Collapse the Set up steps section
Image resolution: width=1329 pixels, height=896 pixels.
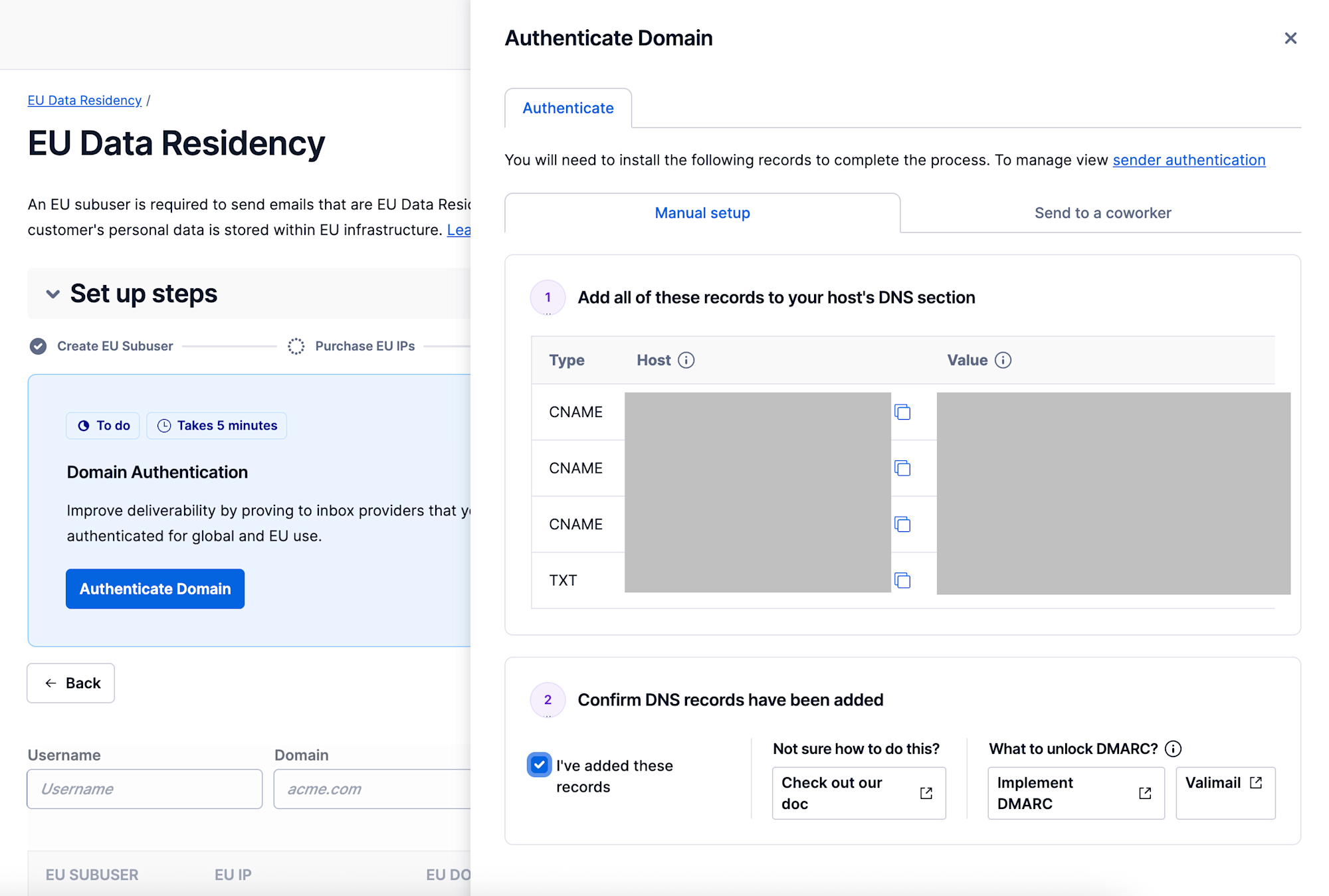(52, 294)
